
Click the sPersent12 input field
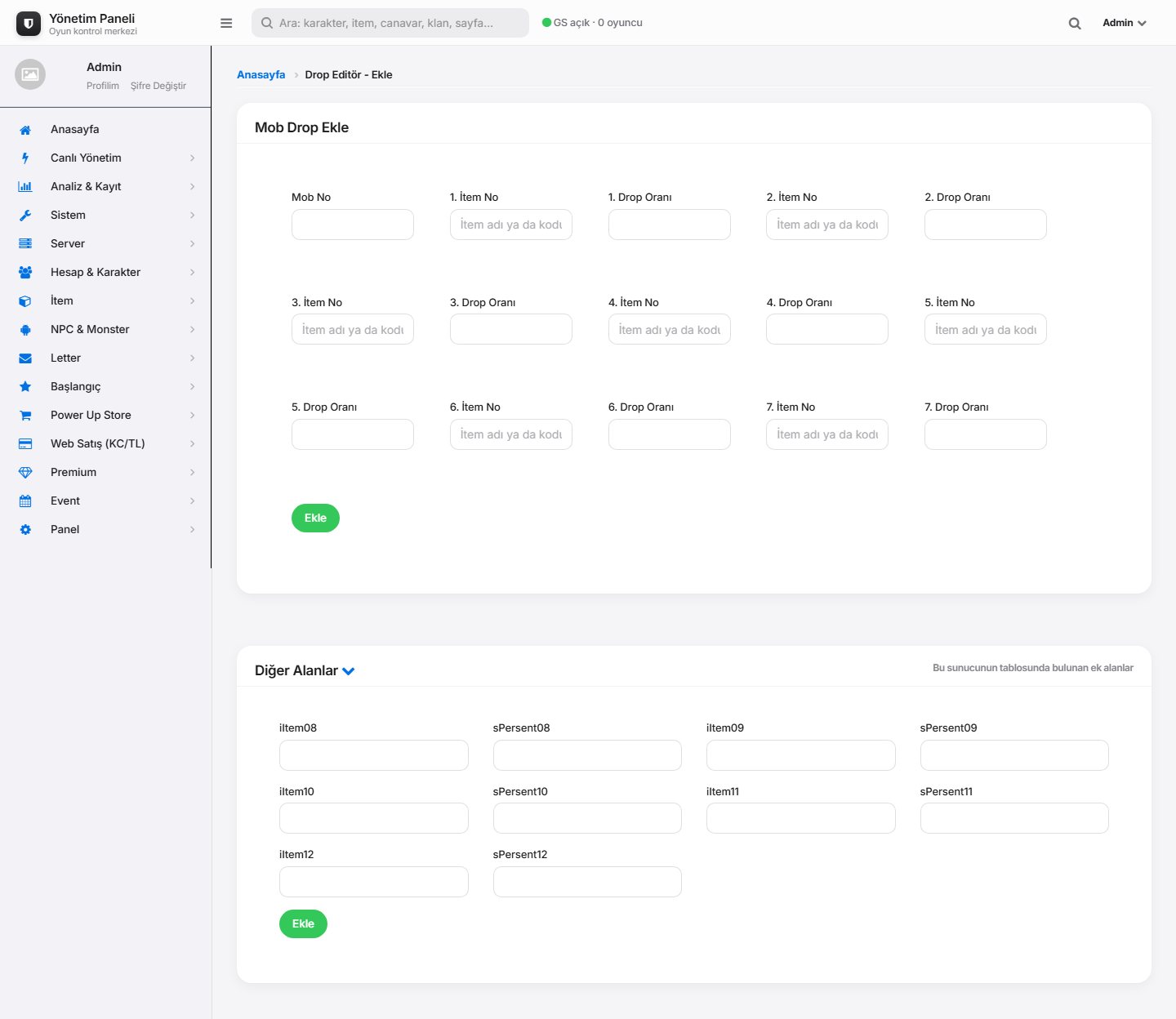click(587, 882)
